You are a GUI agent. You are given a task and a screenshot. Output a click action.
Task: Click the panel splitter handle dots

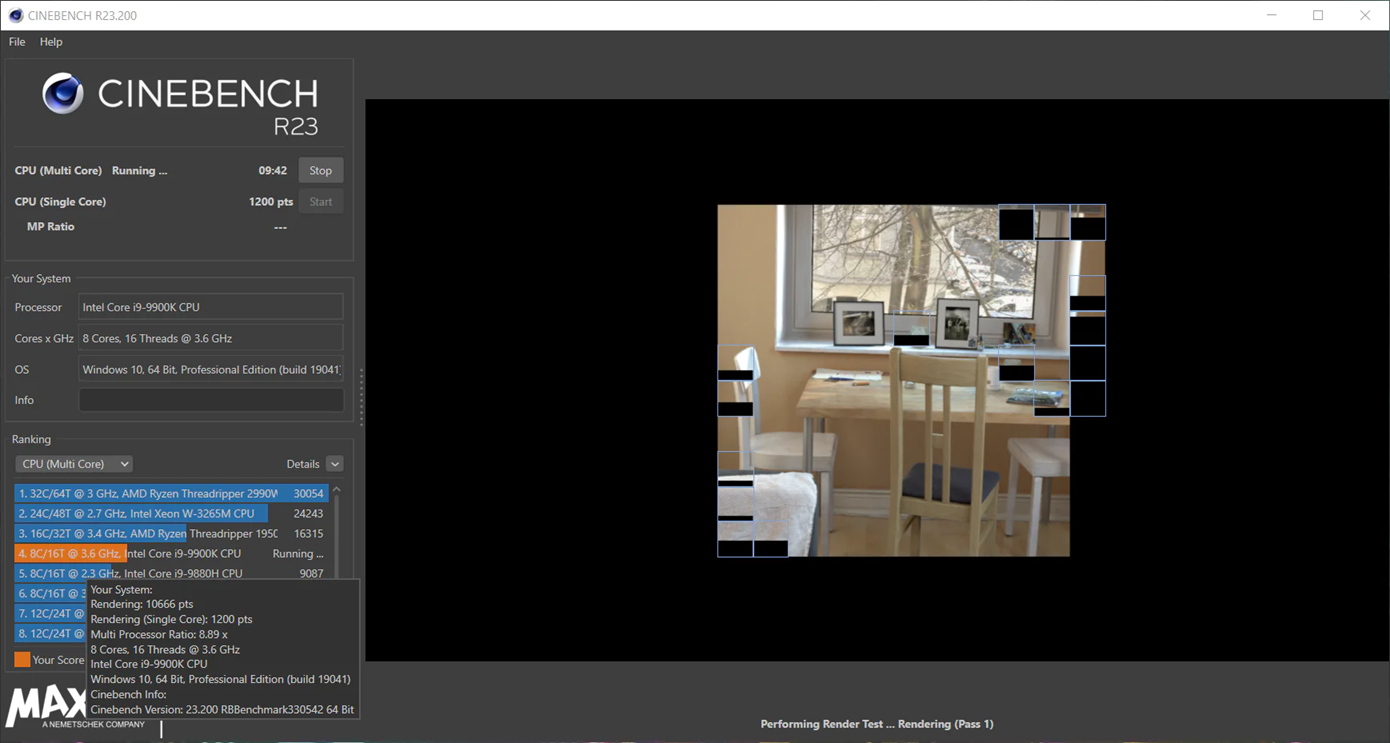[361, 398]
